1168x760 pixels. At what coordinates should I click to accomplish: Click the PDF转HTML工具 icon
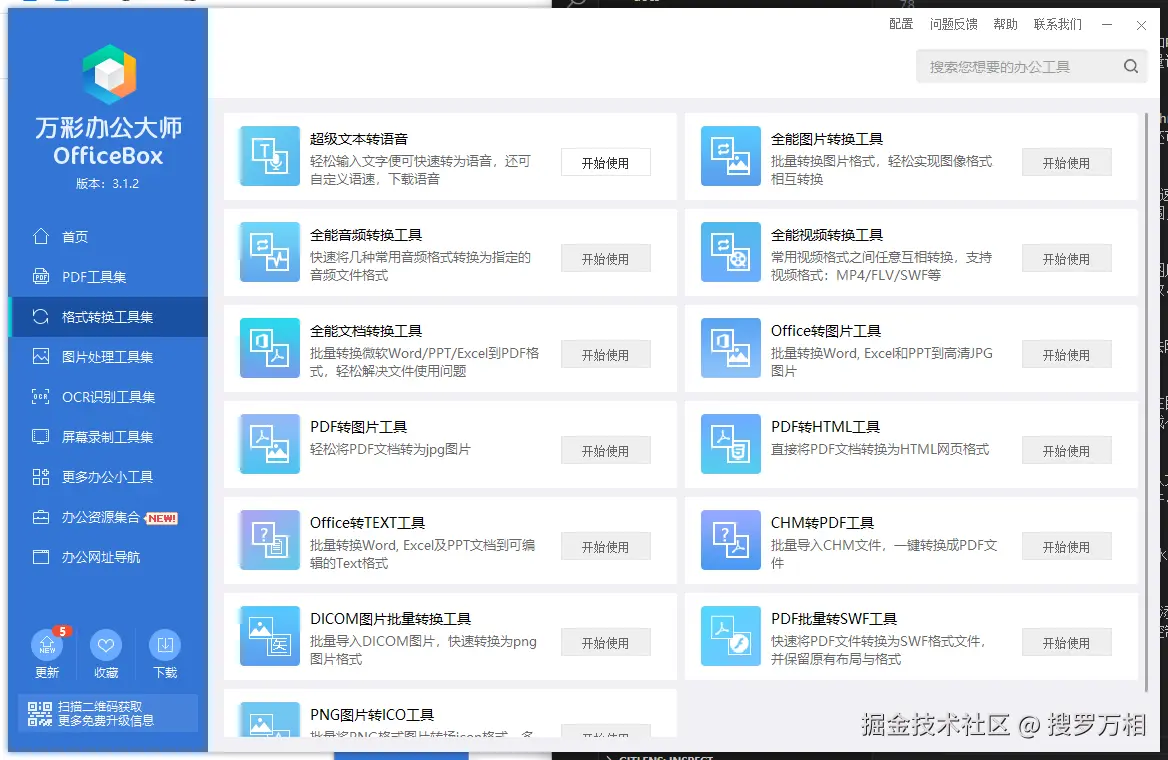click(x=730, y=444)
